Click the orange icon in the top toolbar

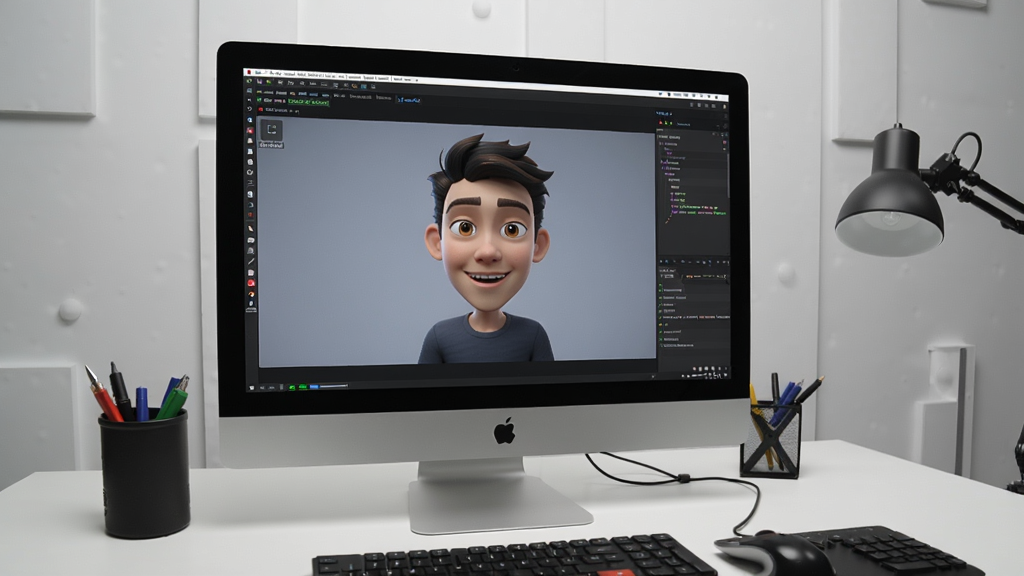(x=355, y=86)
